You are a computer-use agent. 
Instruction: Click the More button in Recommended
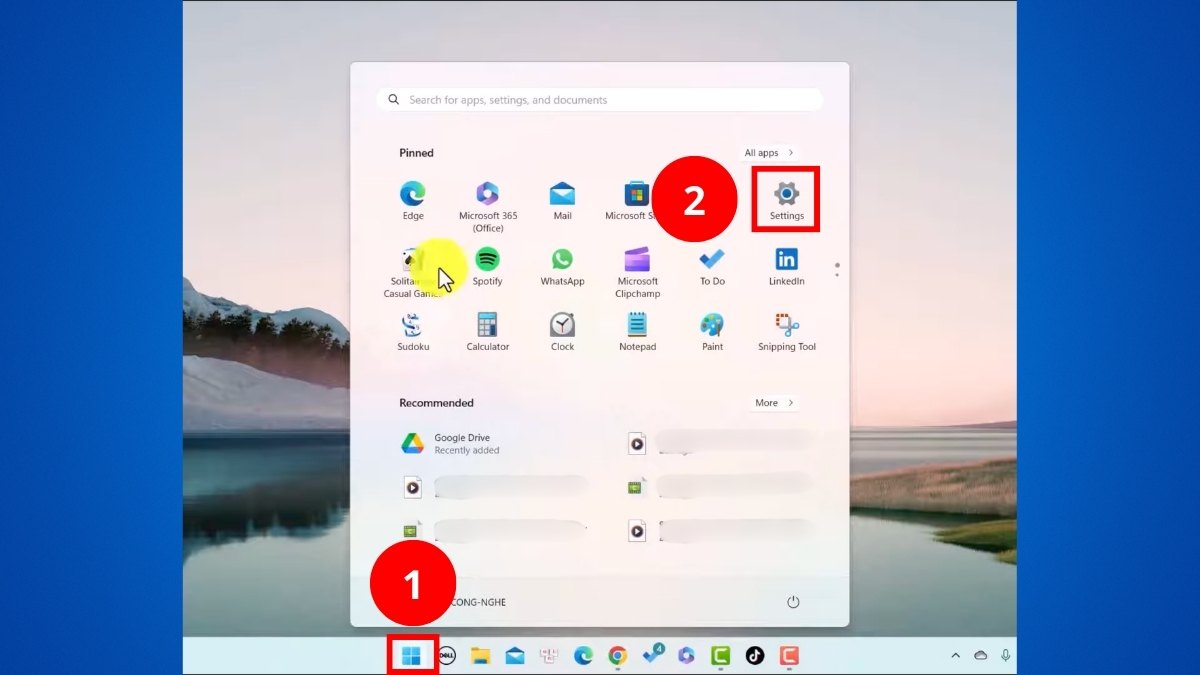(x=775, y=403)
